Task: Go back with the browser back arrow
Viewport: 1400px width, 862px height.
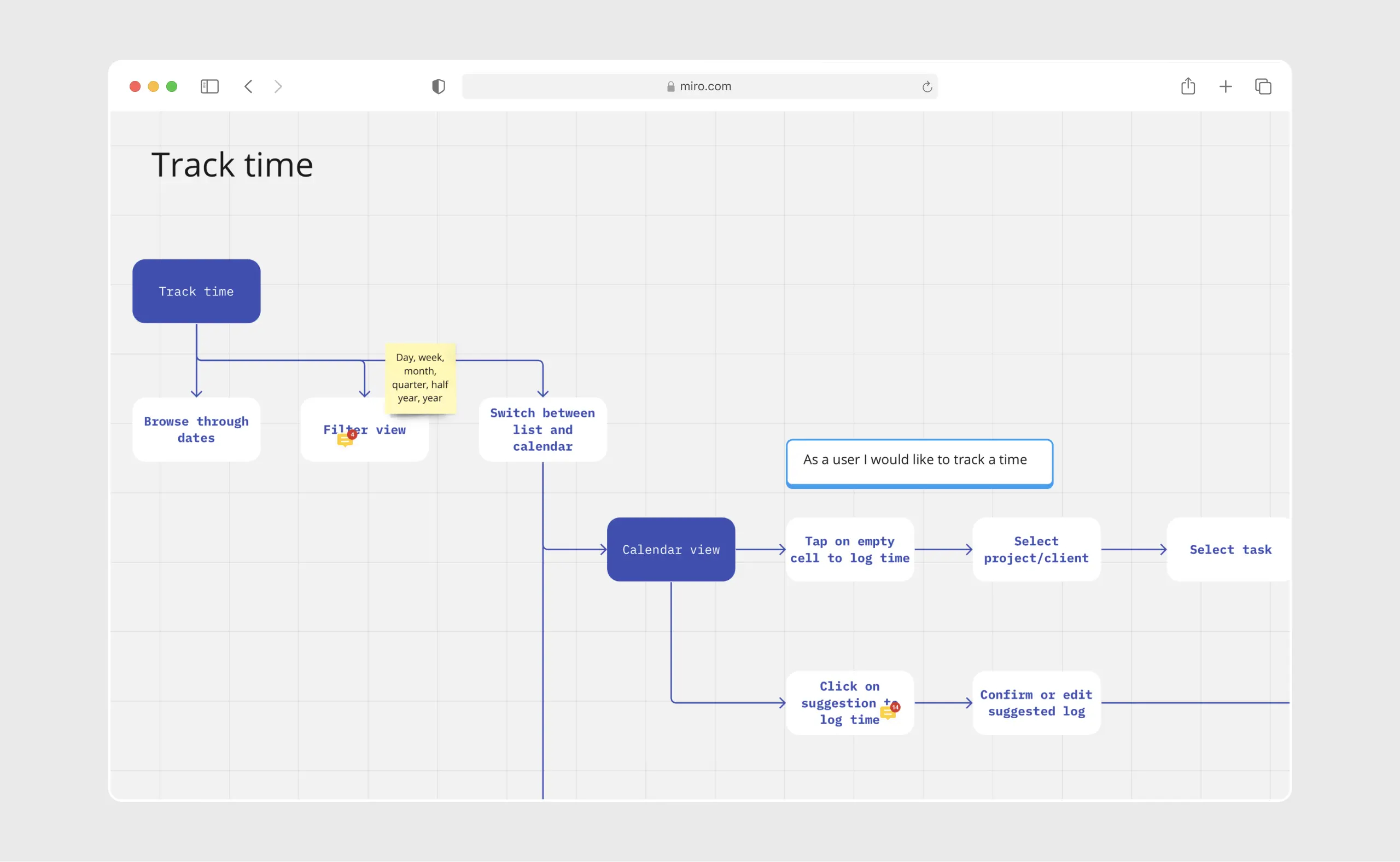Action: point(248,86)
